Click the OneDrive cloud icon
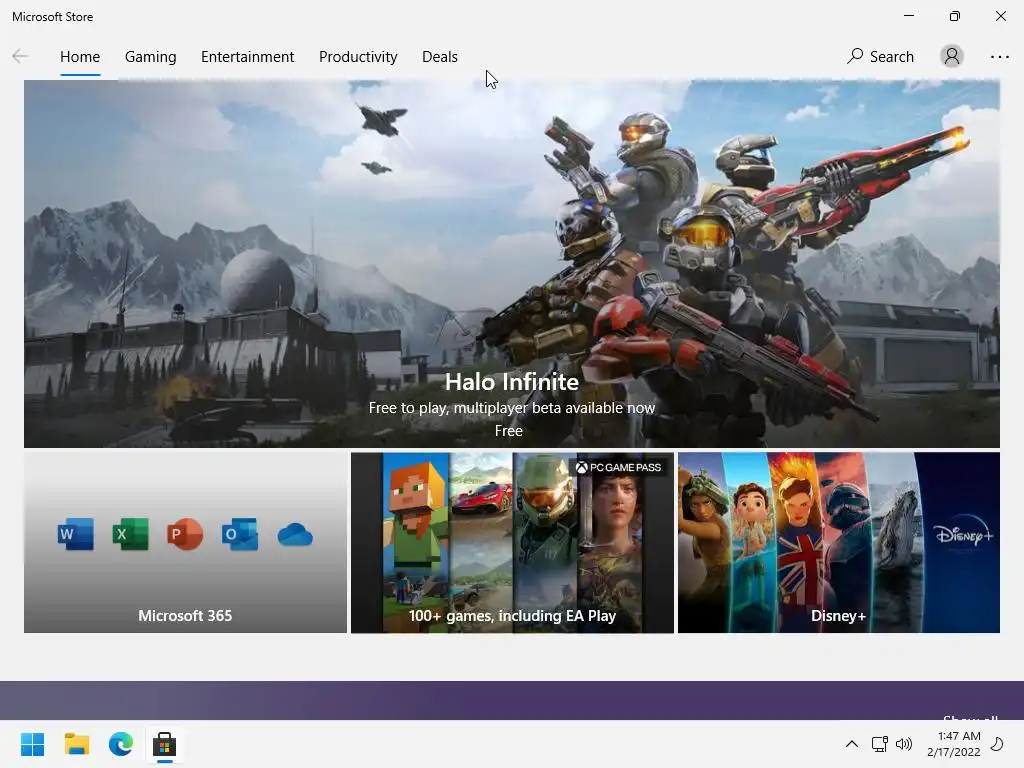Viewport: 1024px width, 768px height. pyautogui.click(x=295, y=535)
